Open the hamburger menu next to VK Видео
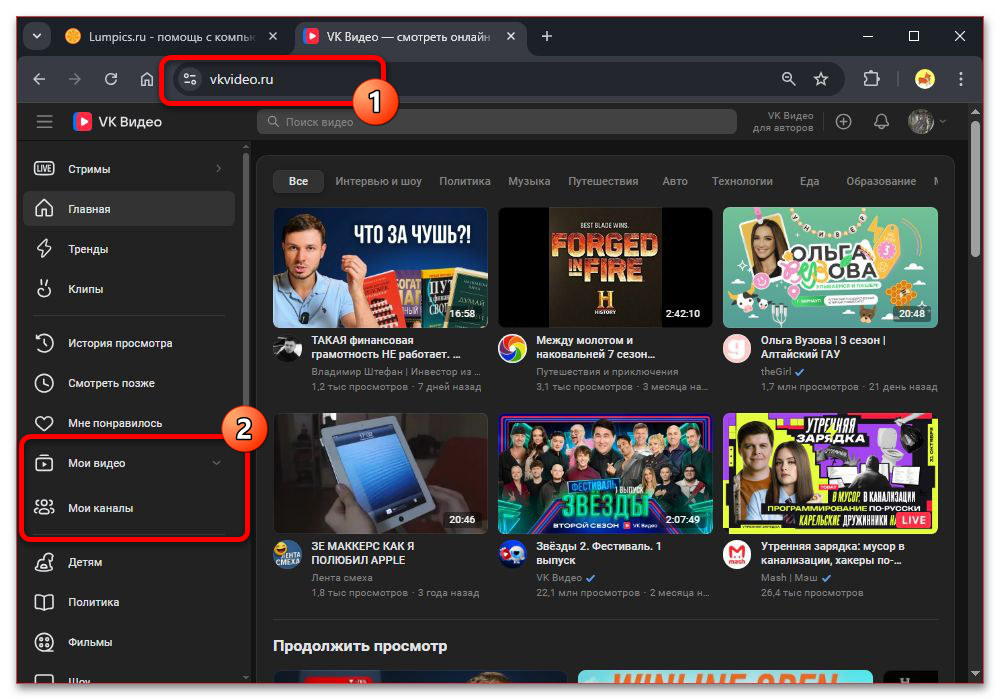1000x700 pixels. point(44,121)
